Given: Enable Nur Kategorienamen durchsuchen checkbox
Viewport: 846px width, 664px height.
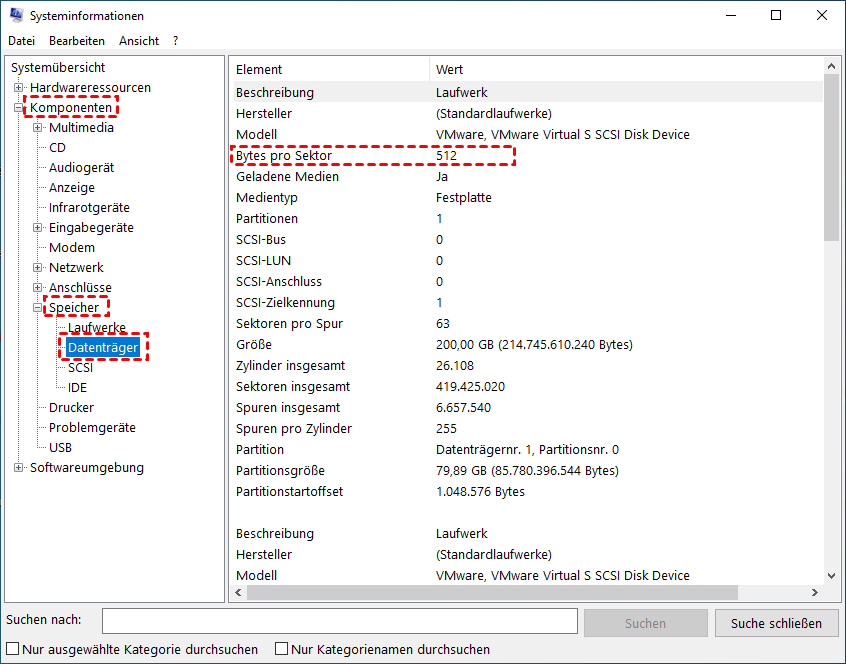Looking at the screenshot, I should click(x=281, y=649).
